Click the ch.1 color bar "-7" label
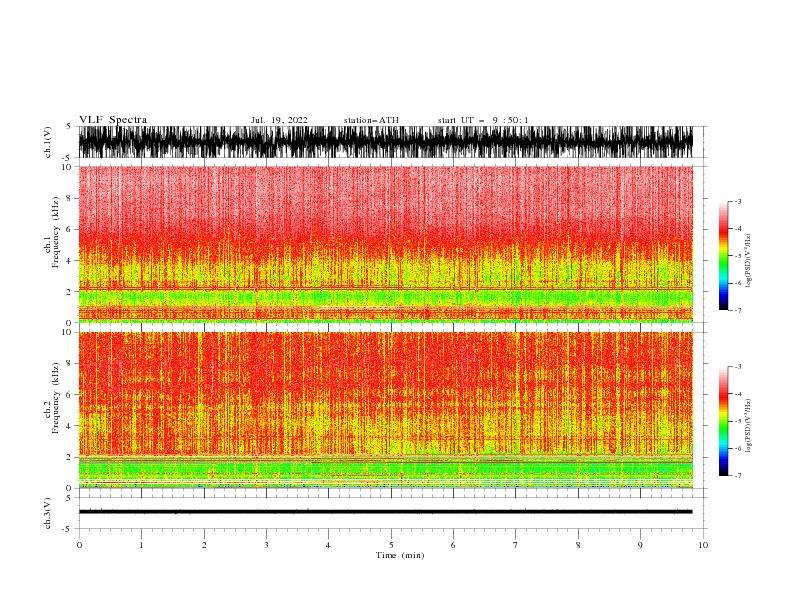 [738, 310]
